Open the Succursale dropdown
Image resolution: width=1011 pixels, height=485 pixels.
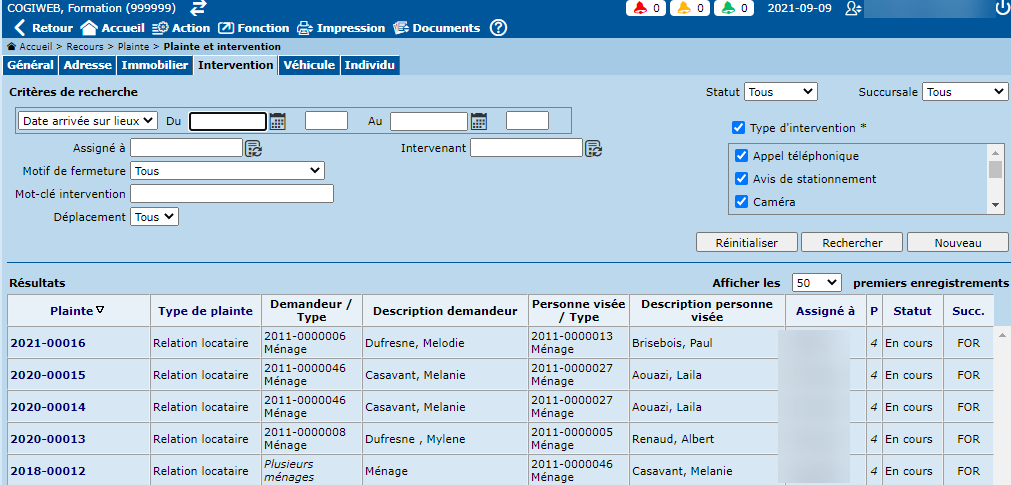click(x=964, y=92)
